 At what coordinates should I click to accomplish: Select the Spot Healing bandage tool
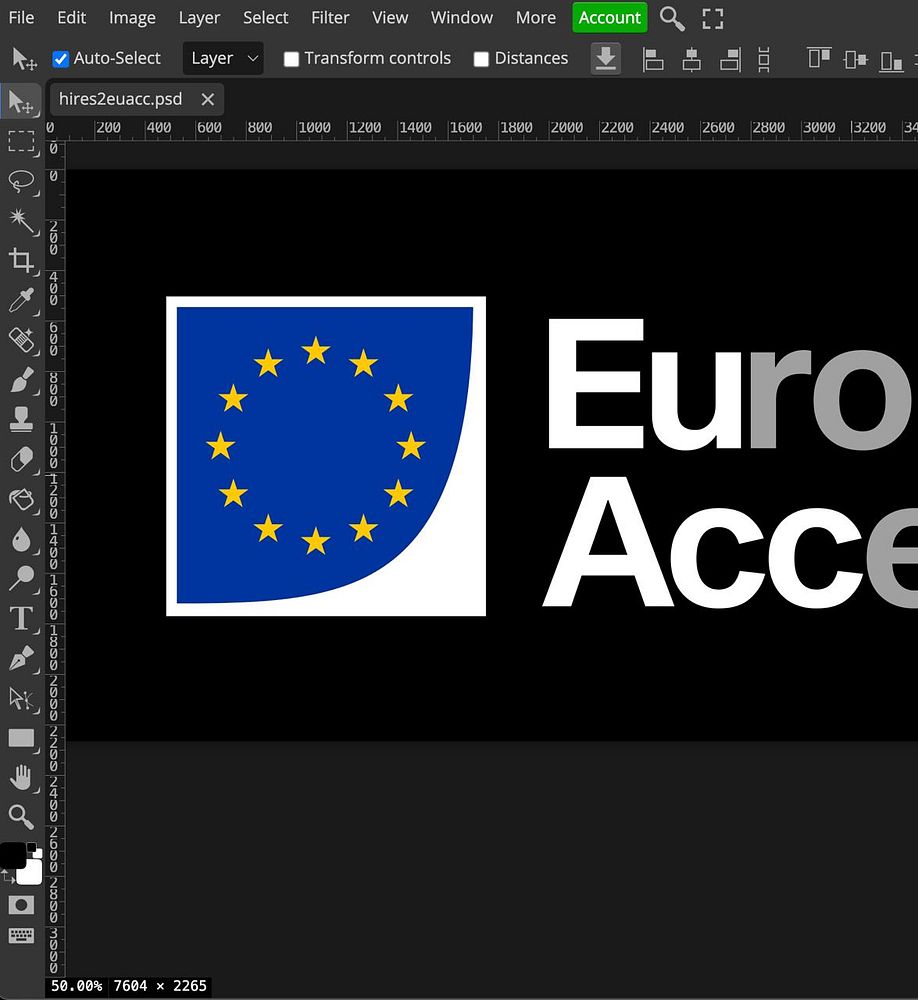tap(21, 340)
